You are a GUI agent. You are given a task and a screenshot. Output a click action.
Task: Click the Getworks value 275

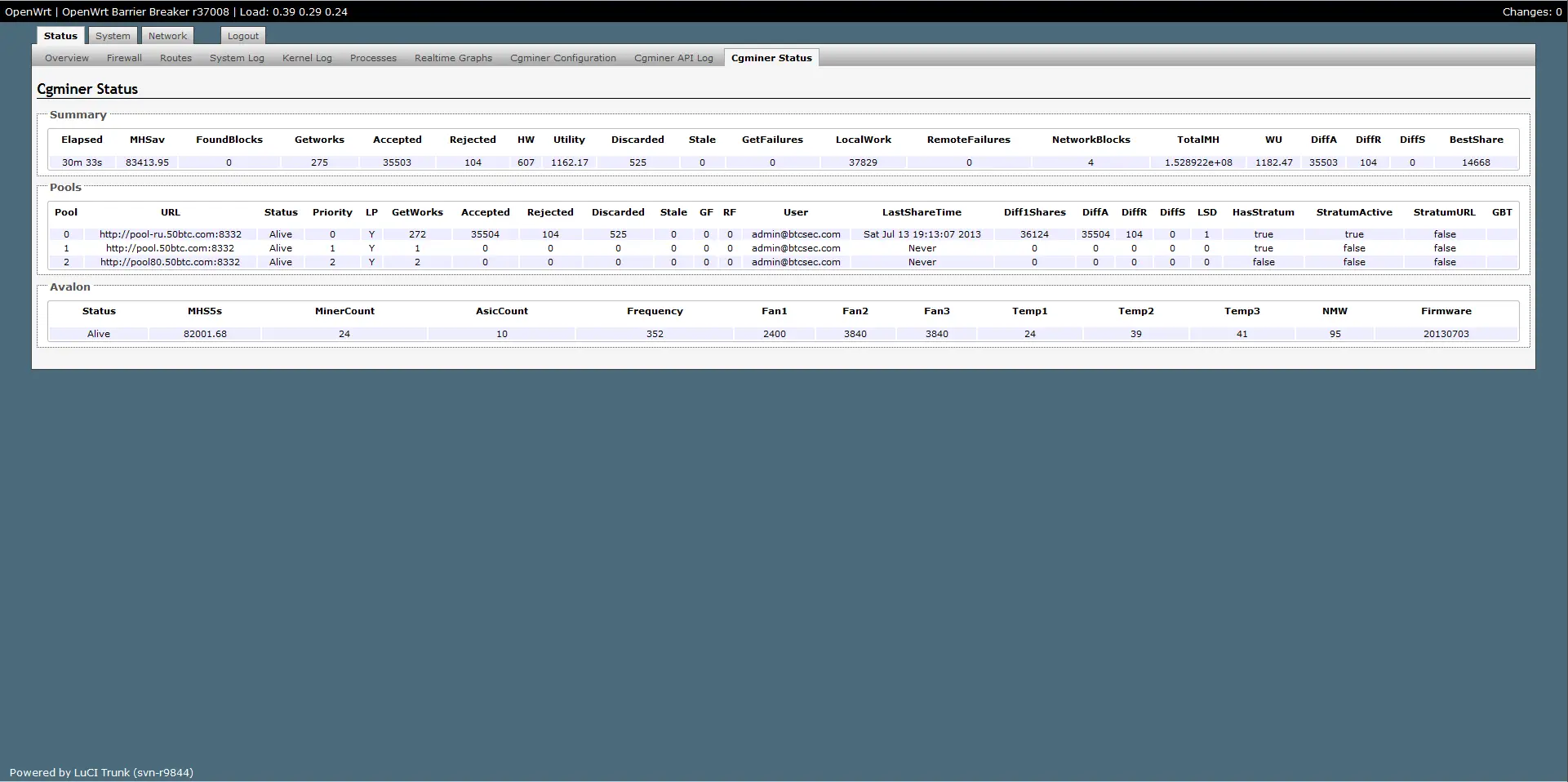[x=319, y=162]
